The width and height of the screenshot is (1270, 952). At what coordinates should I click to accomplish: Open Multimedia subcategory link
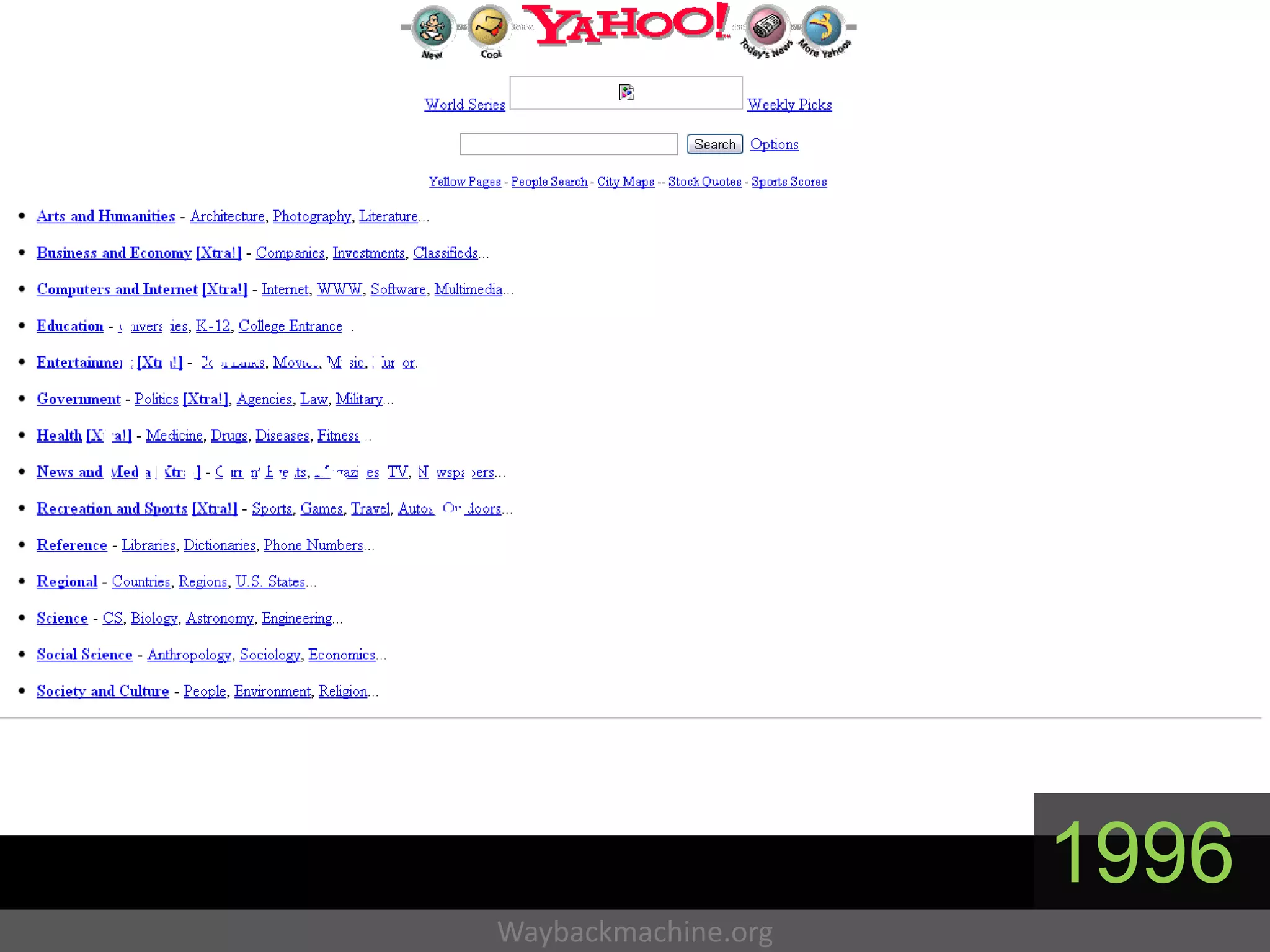[468, 289]
